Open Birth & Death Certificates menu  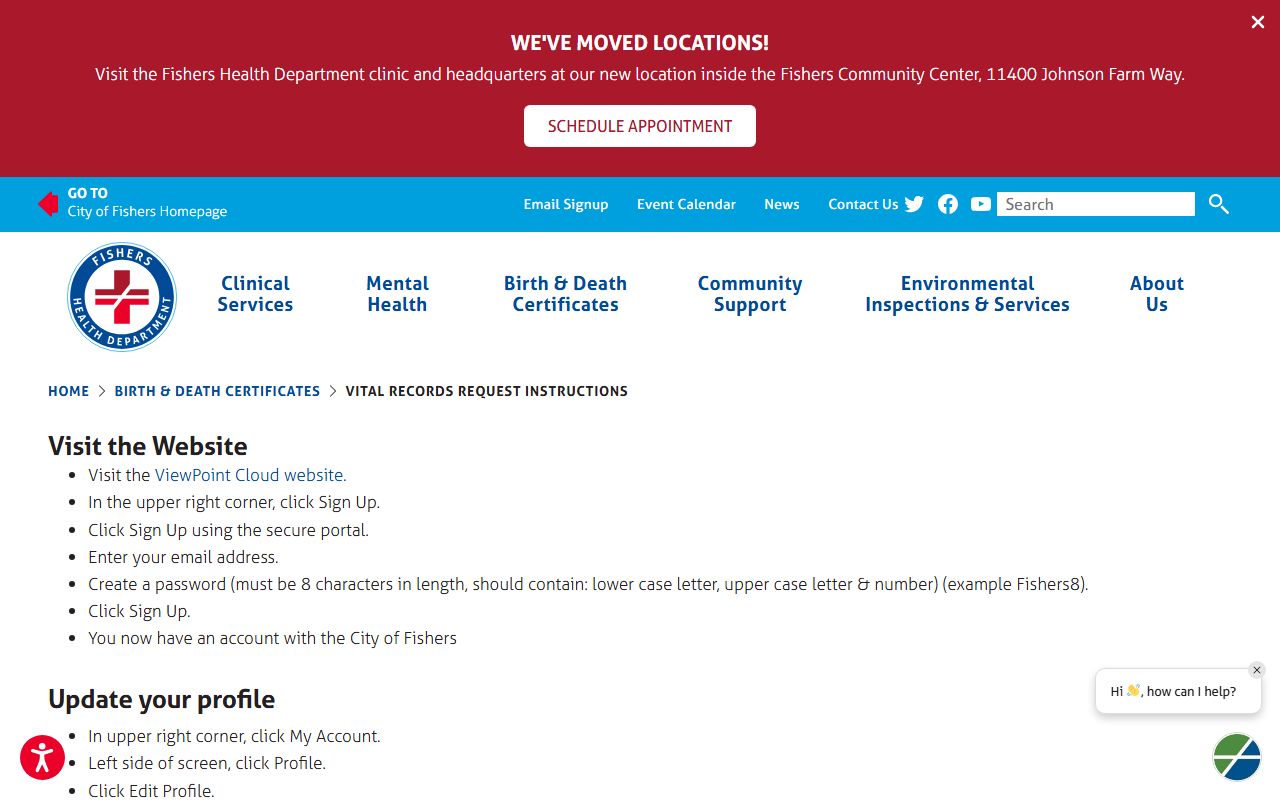[x=565, y=294]
